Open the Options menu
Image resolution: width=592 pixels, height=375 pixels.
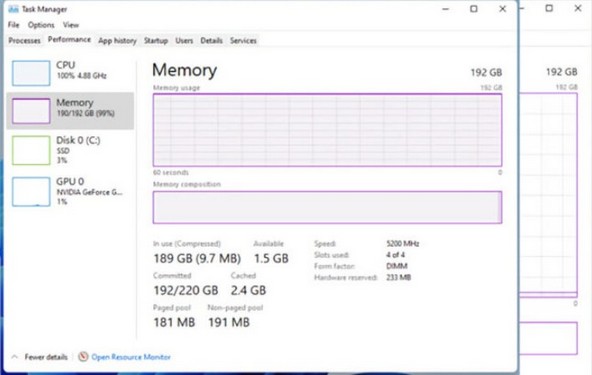click(41, 25)
